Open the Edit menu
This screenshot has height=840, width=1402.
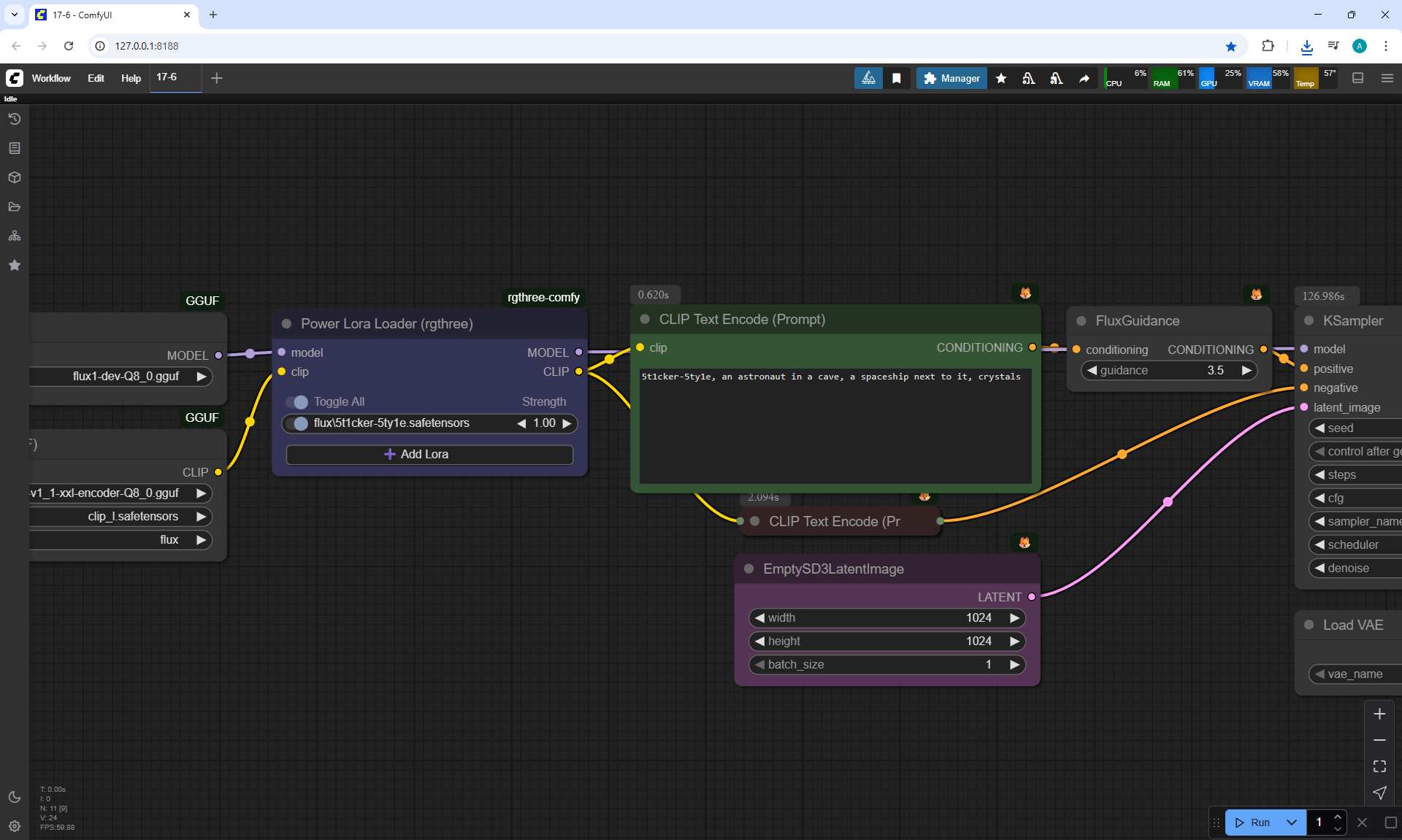tap(96, 78)
